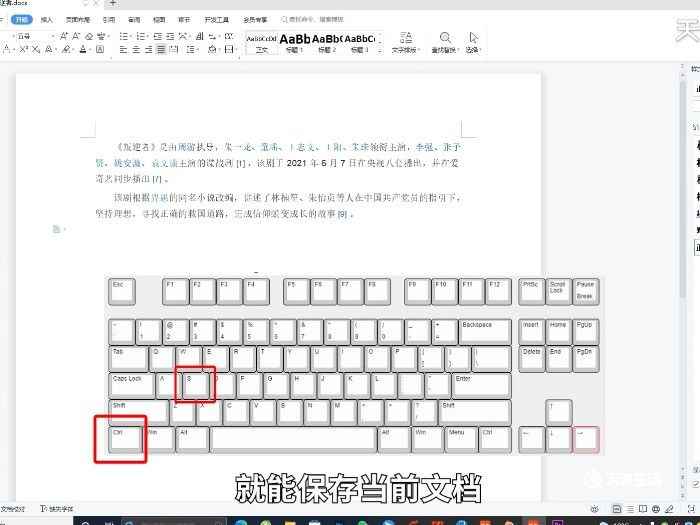Click the show formatting marks icon
The image size is (700, 525).
tap(212, 36)
